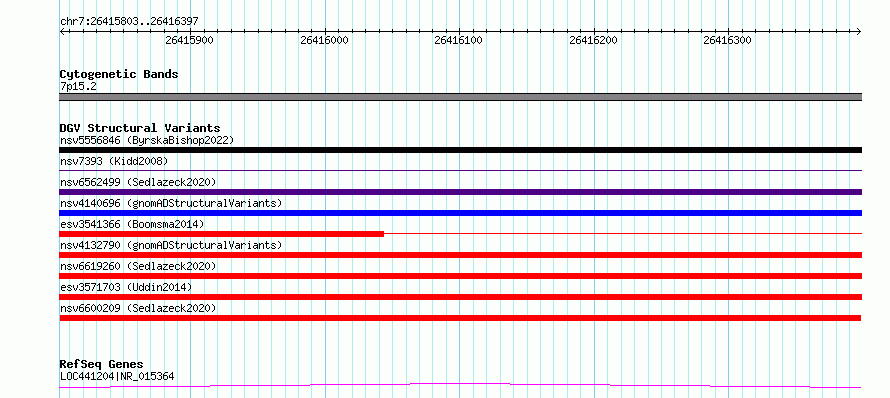Select the red nsv6619260 variant bar
The height and width of the screenshot is (398, 890).
tap(460, 276)
